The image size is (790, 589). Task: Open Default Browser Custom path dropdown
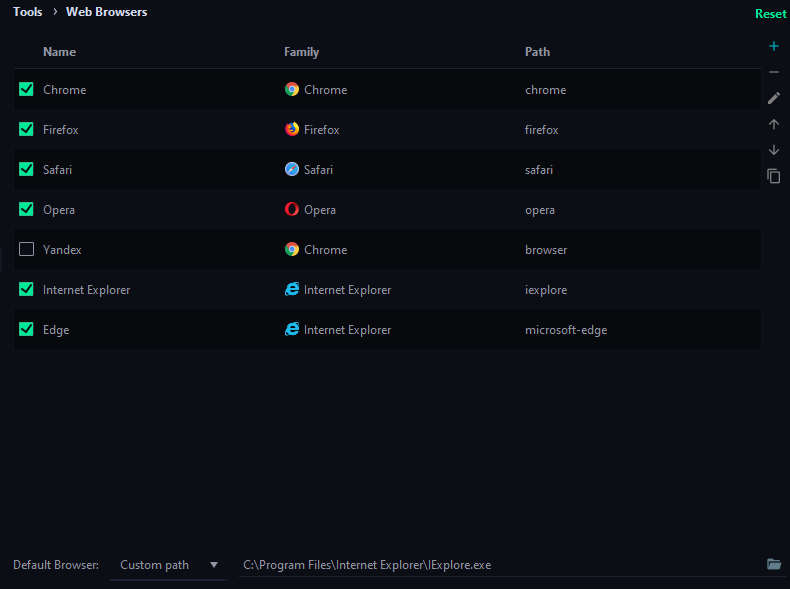[x=168, y=565]
